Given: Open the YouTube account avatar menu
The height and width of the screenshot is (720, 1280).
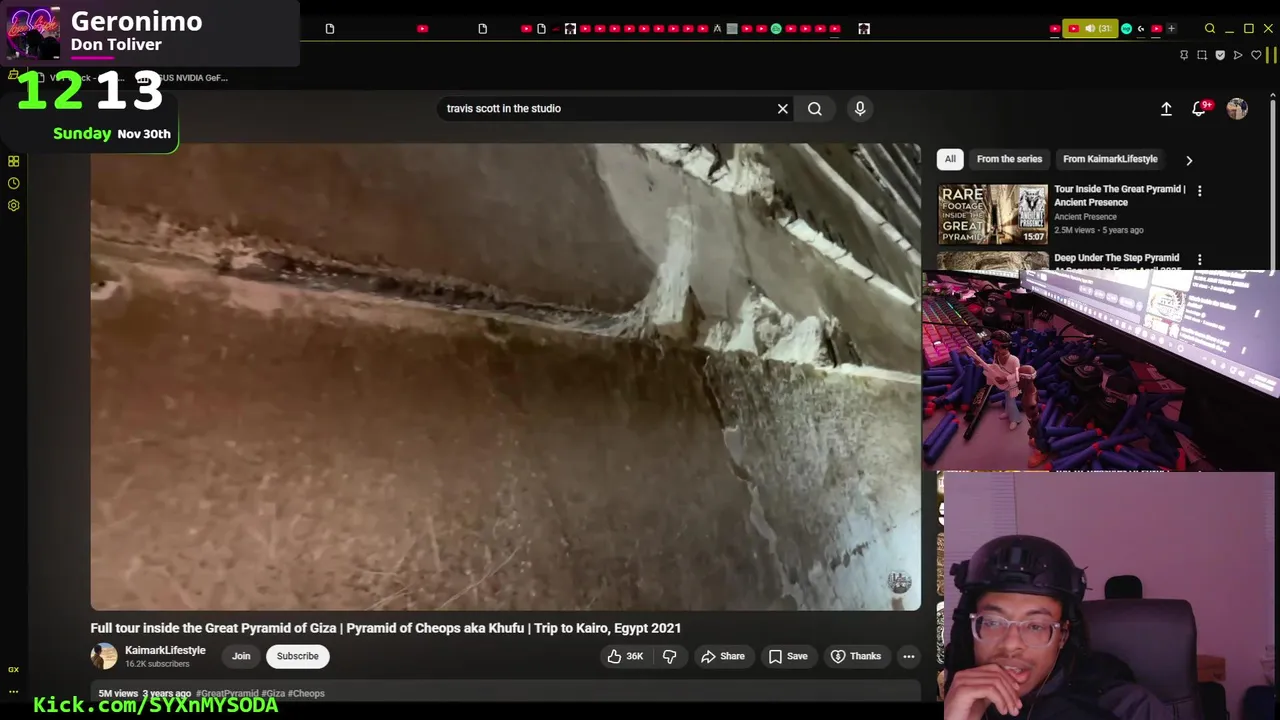Looking at the screenshot, I should [1237, 109].
